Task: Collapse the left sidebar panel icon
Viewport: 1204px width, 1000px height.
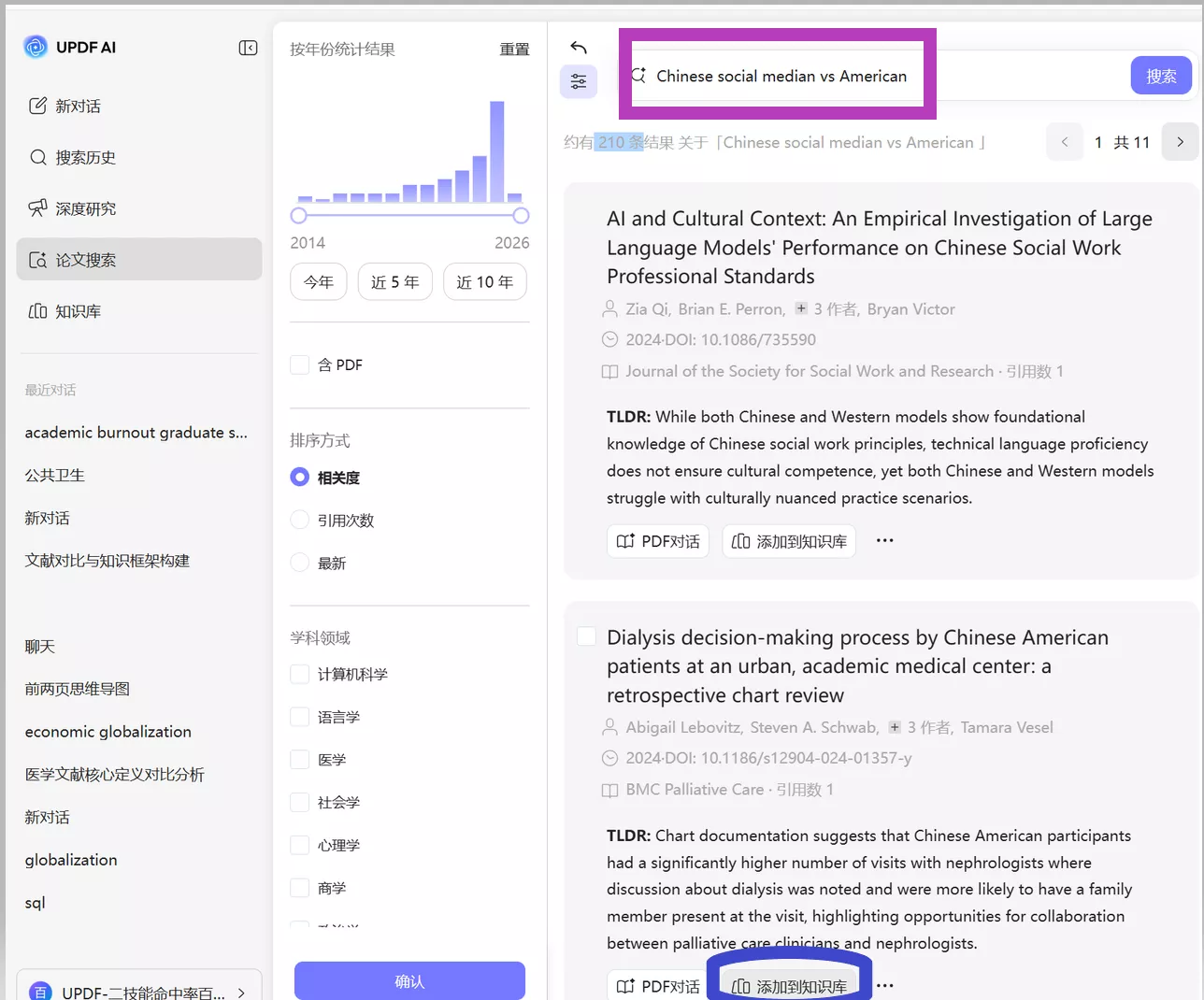Action: 248,48
